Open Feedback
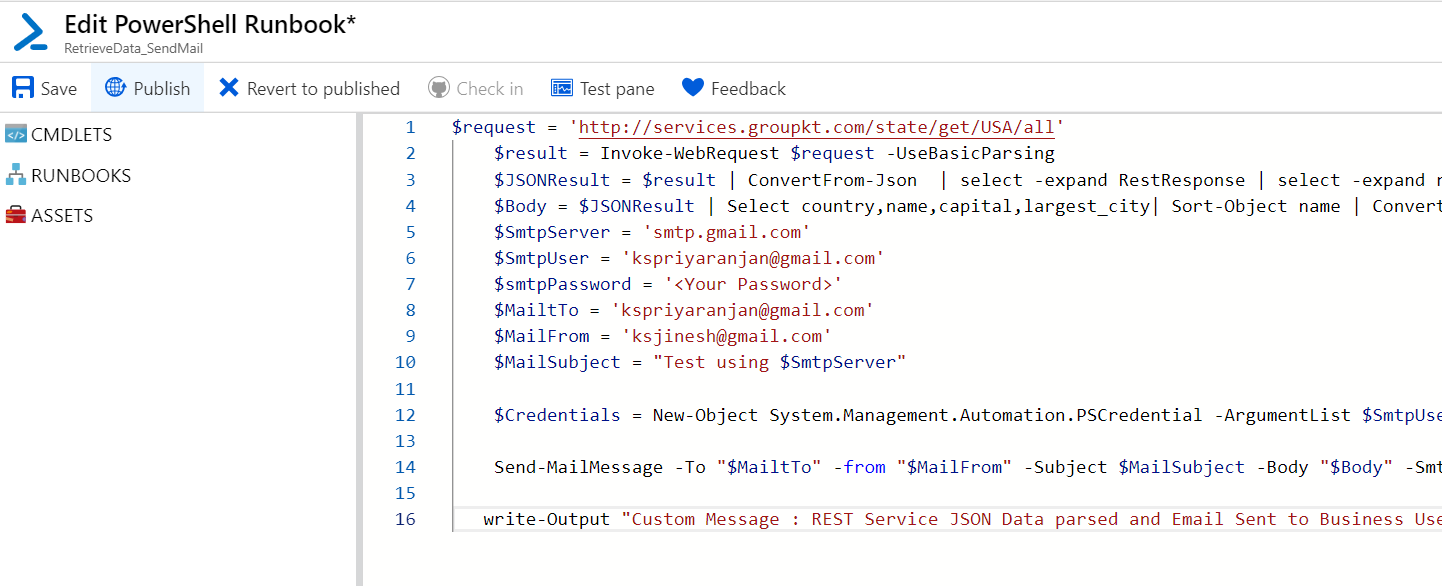 pos(734,88)
